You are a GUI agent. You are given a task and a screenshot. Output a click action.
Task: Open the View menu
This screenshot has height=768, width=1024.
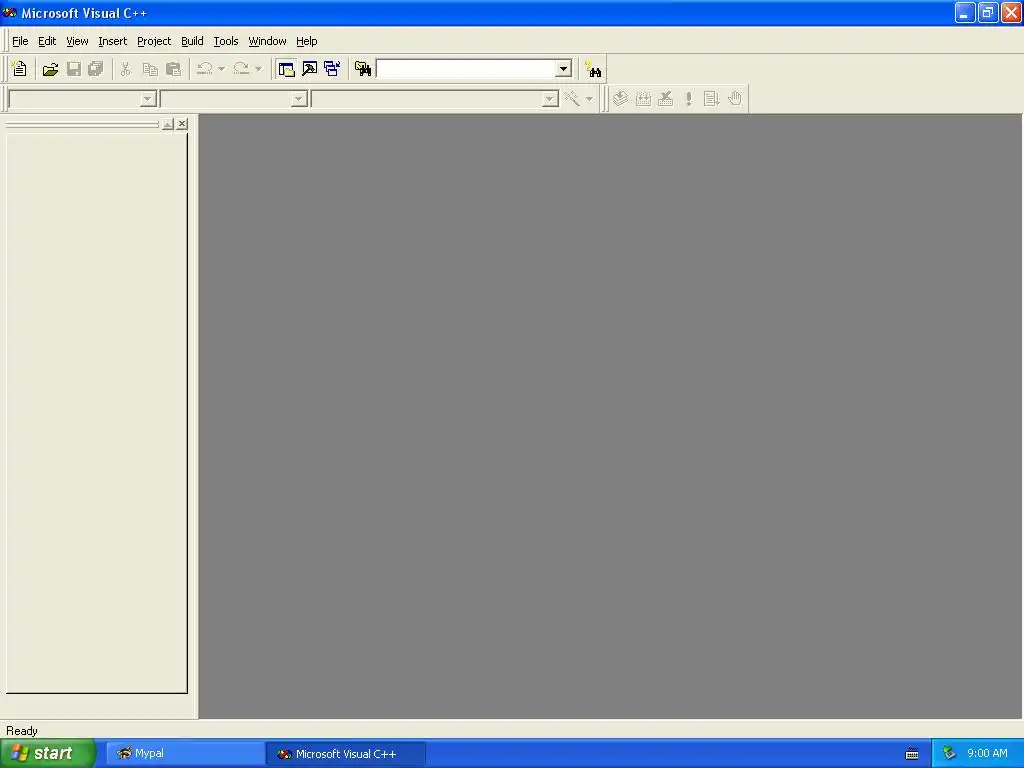point(77,41)
